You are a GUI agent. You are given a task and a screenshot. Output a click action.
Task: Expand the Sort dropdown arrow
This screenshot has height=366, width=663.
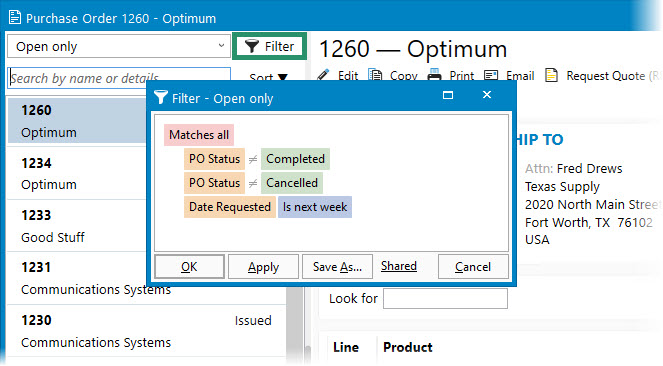point(283,78)
